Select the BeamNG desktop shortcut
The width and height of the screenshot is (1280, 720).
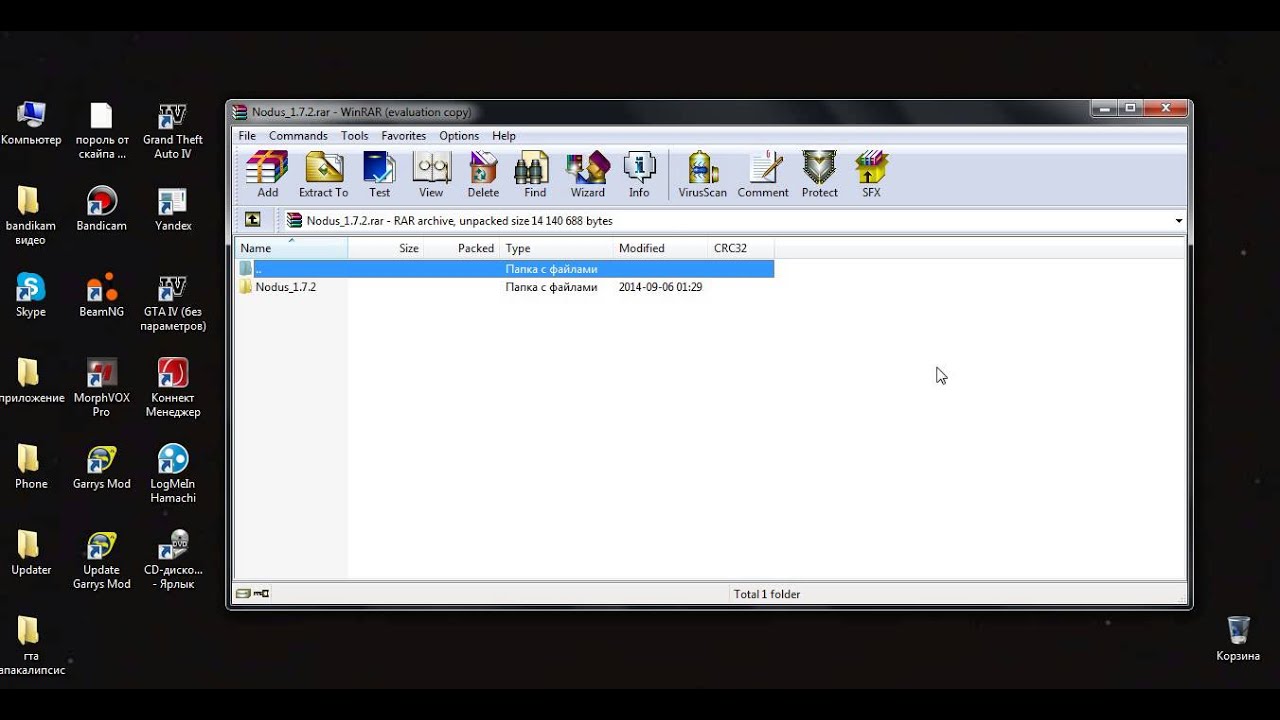coord(101,294)
